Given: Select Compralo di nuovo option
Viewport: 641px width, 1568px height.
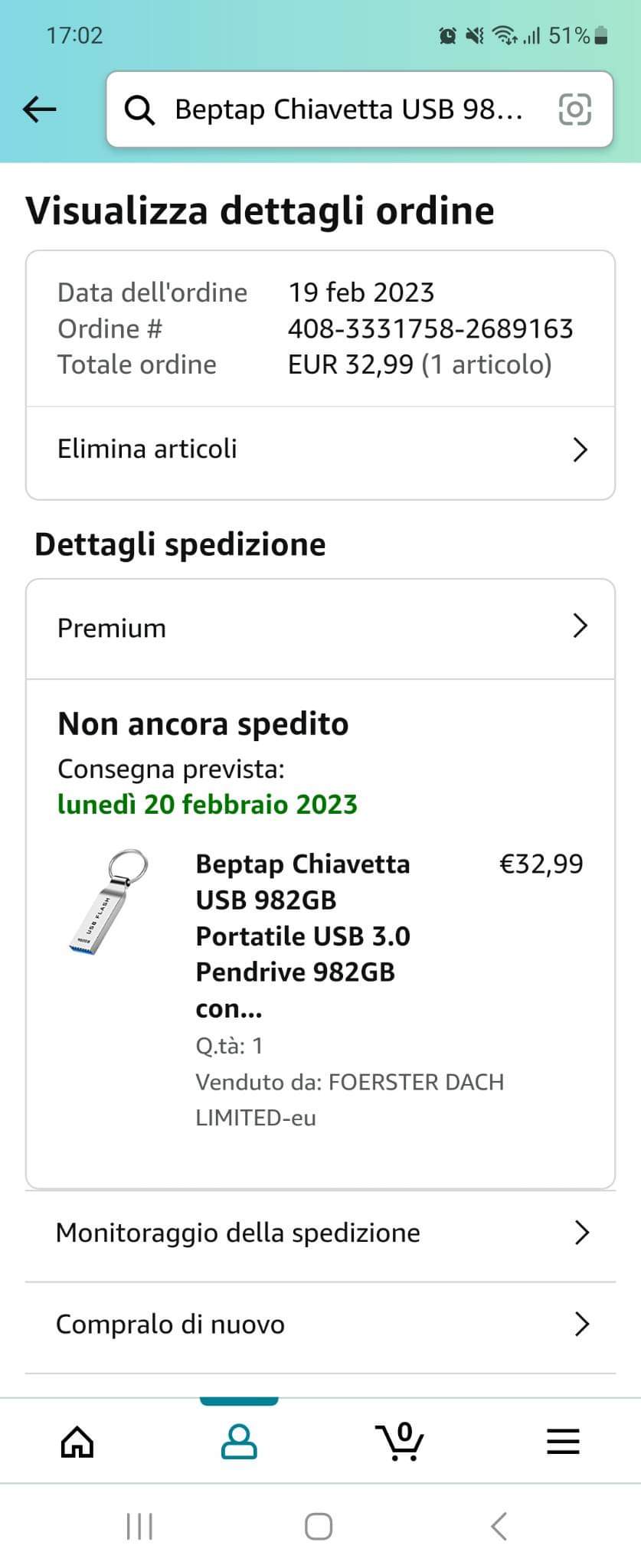Looking at the screenshot, I should pyautogui.click(x=171, y=1324).
